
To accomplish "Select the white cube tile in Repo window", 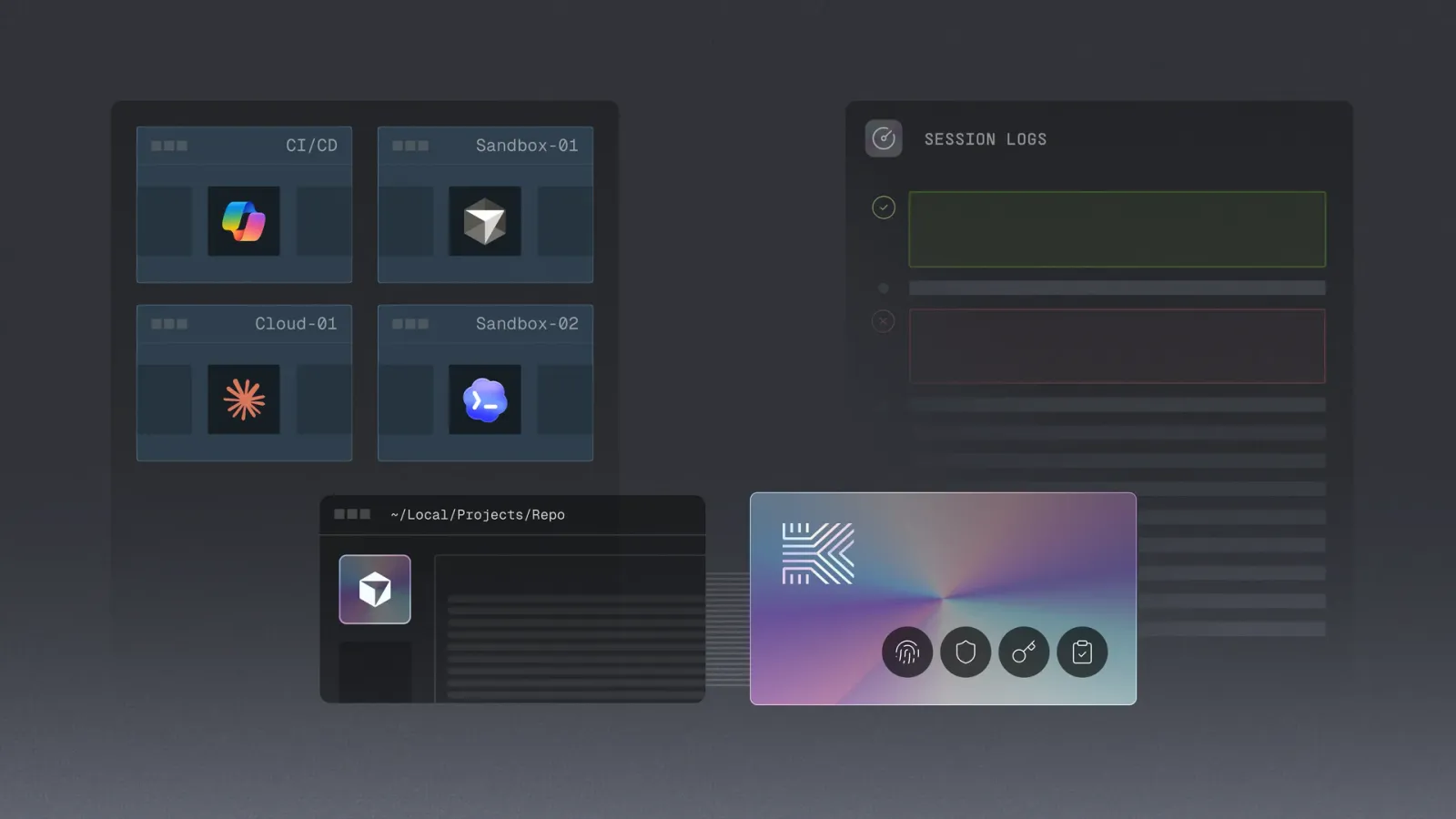I will [375, 590].
